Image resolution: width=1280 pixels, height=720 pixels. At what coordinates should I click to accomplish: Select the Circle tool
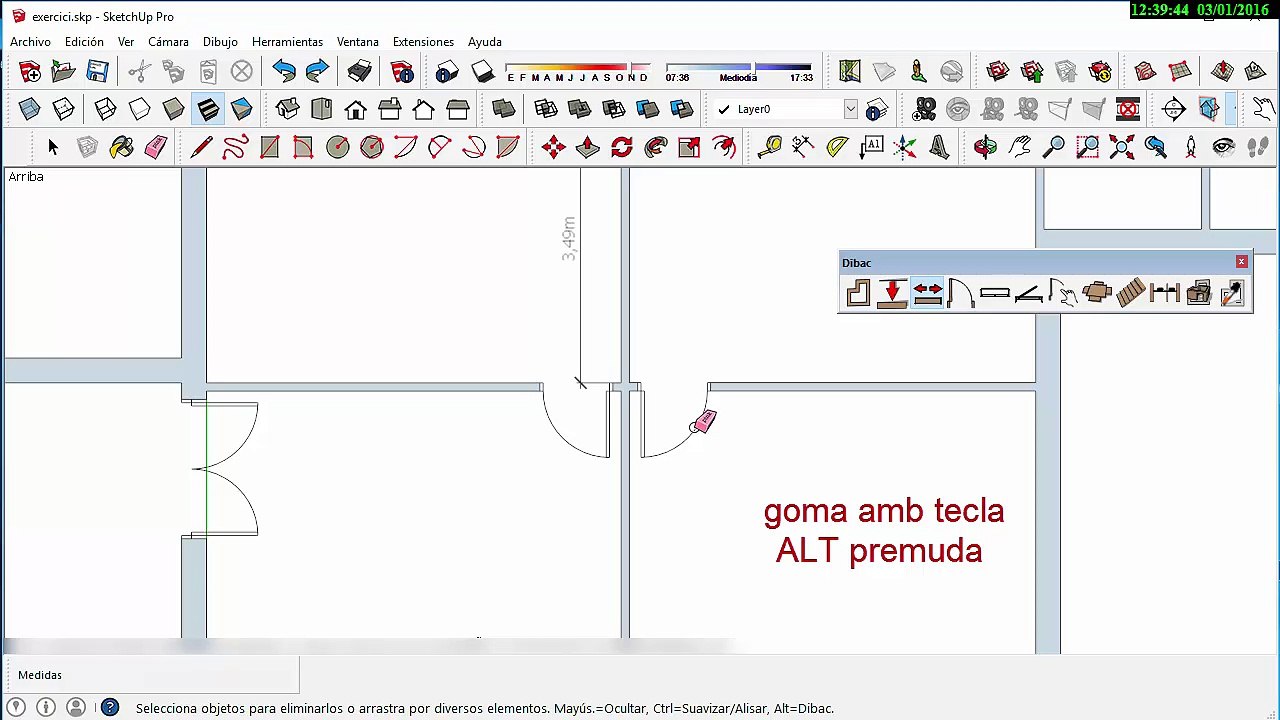point(337,147)
